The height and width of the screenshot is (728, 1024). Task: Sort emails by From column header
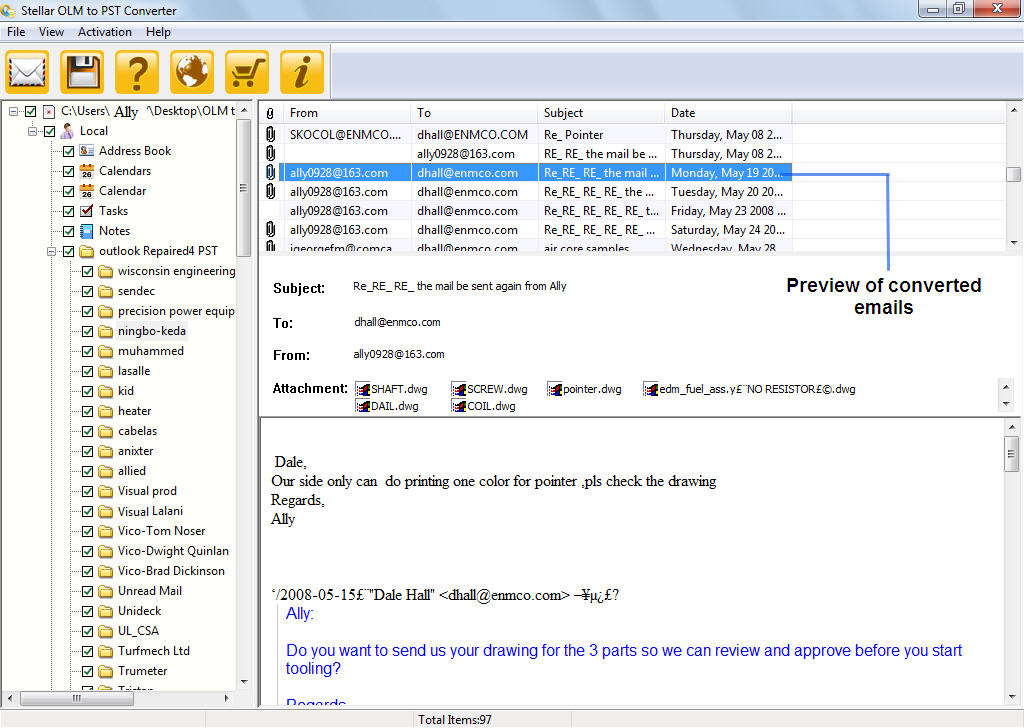coord(346,113)
